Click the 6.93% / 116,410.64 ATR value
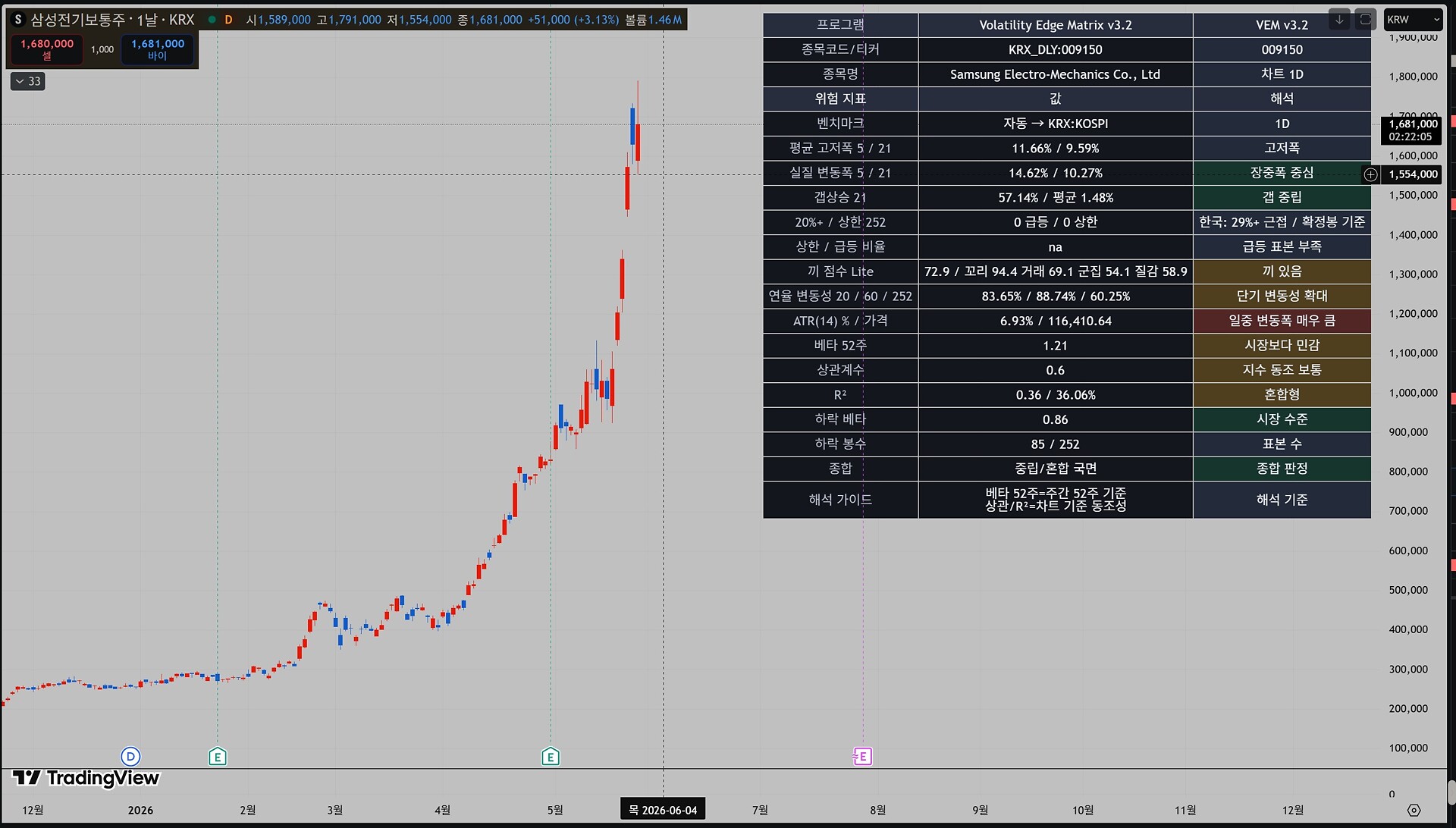 pyautogui.click(x=1056, y=321)
